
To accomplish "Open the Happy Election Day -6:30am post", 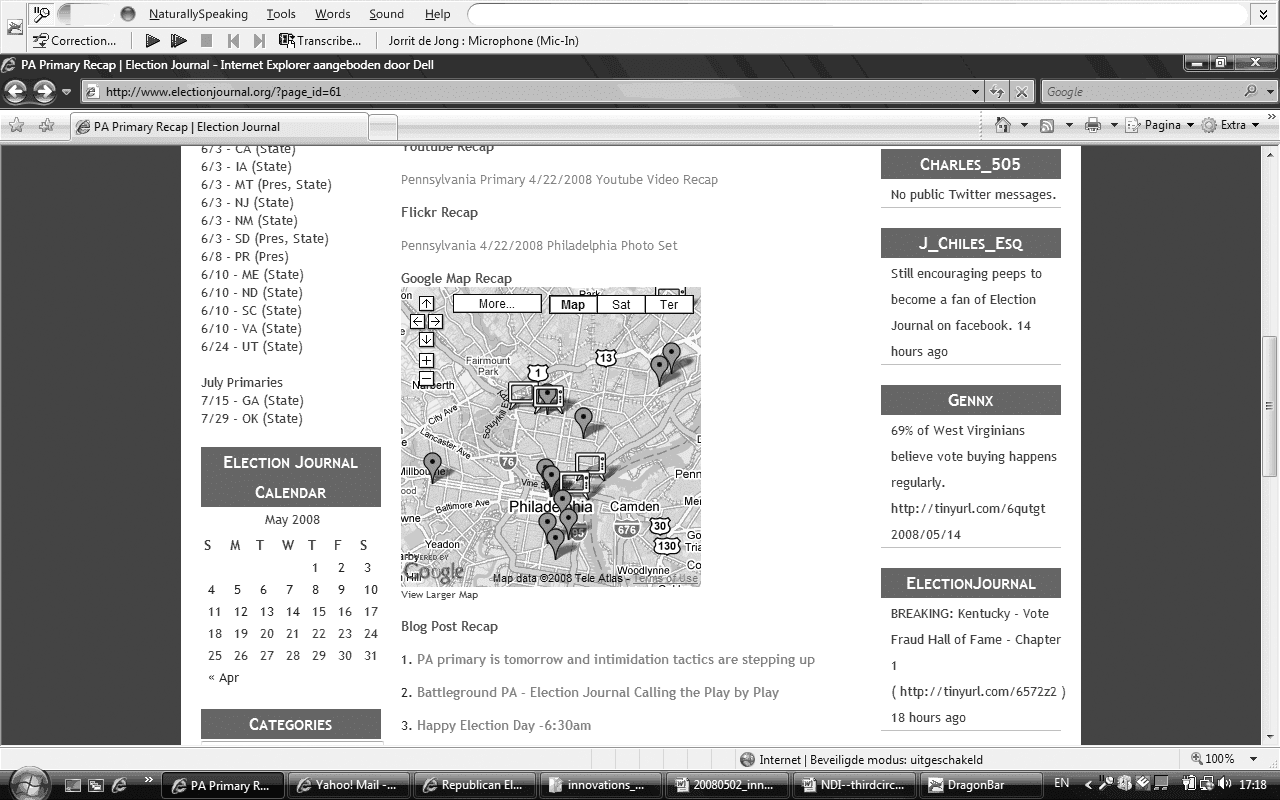I will [x=504, y=725].
